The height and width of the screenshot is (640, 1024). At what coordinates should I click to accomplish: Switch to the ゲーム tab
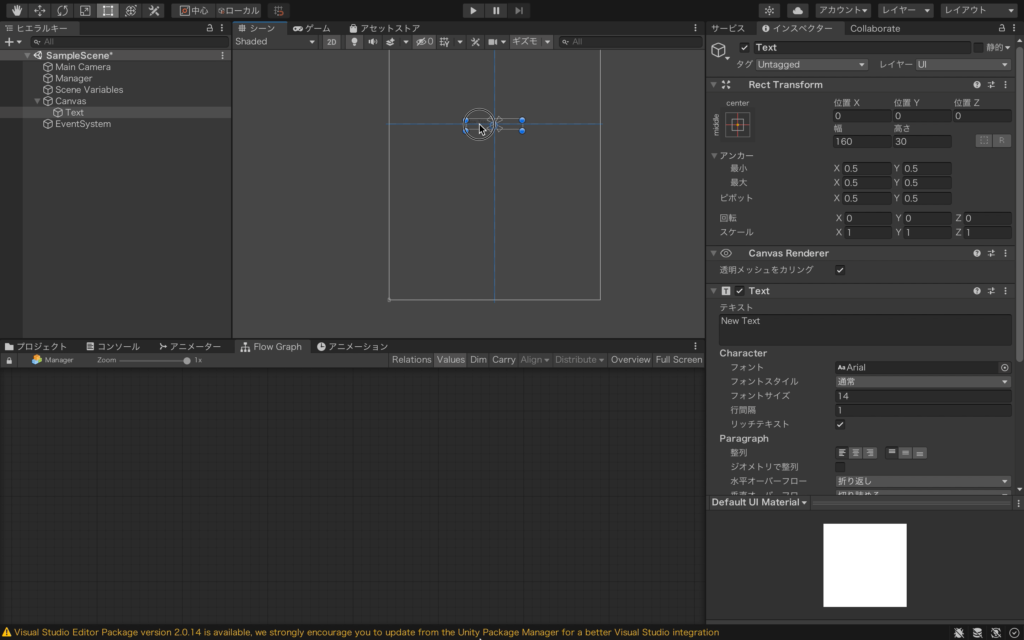click(x=312, y=28)
